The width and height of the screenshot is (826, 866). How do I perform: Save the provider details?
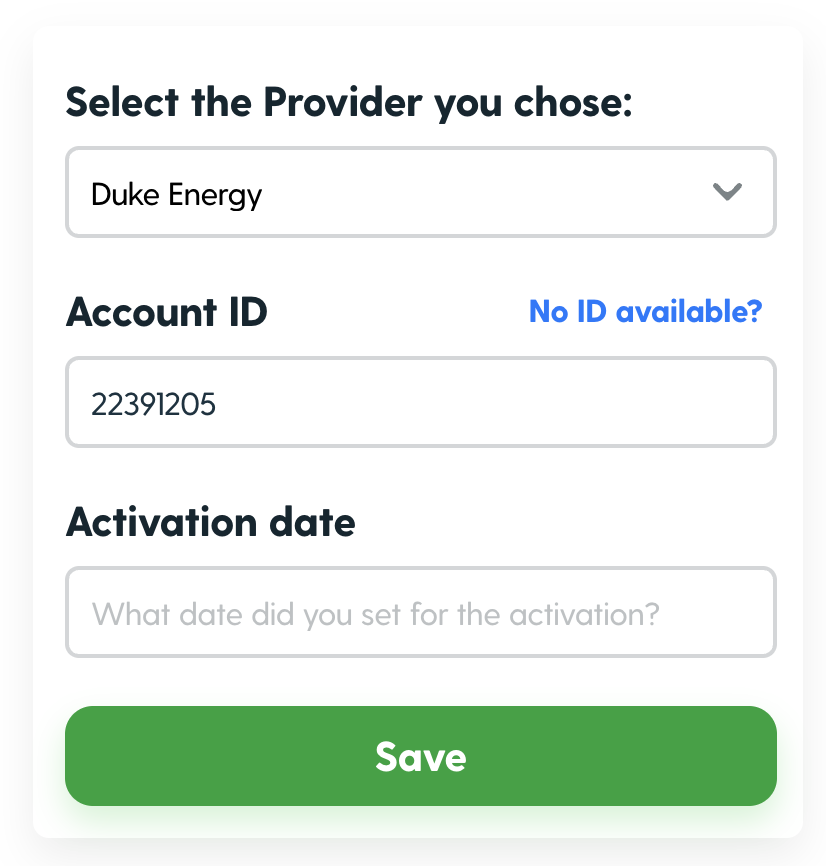click(421, 756)
